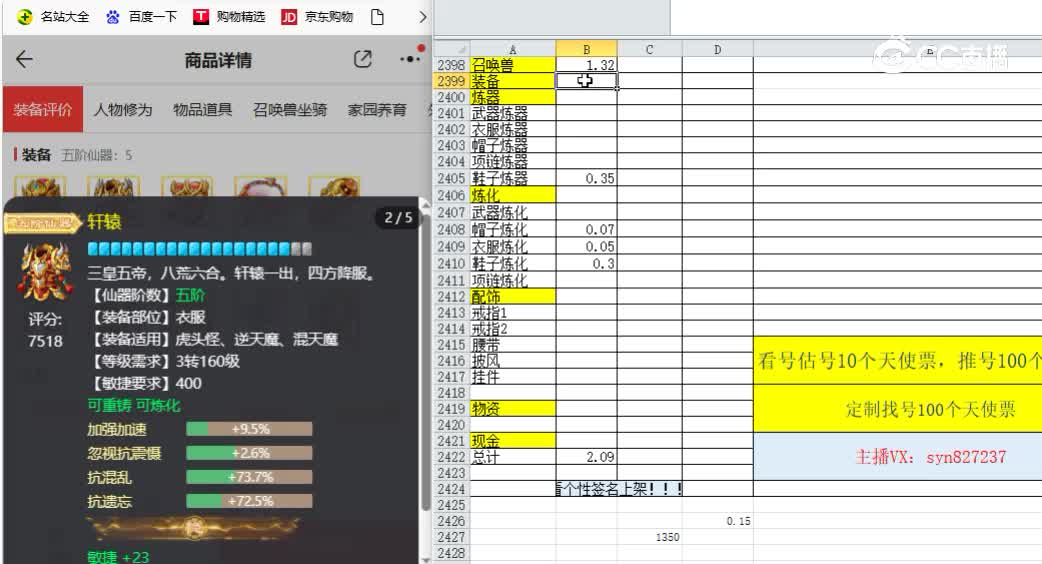Select column A header in spreadsheet
Viewport: 1042px width, 564px height.
pyautogui.click(x=512, y=49)
